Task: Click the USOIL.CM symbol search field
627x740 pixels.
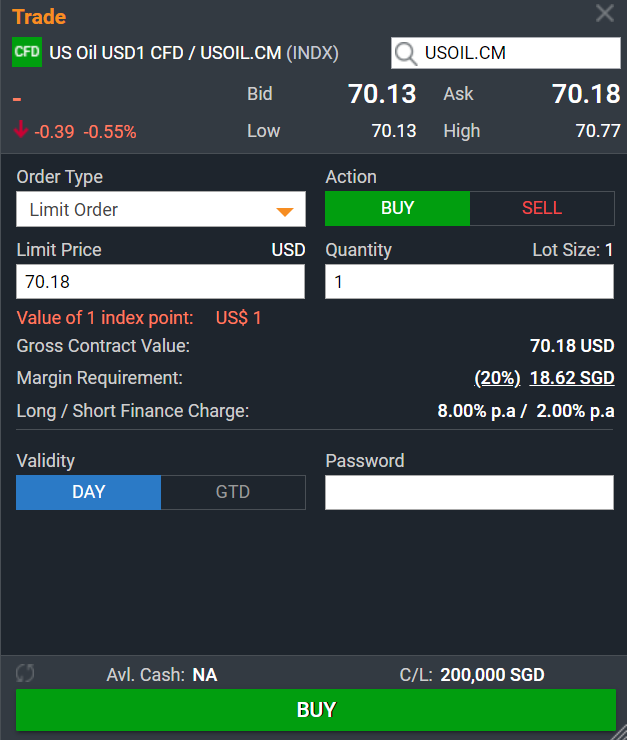Action: [x=518, y=53]
